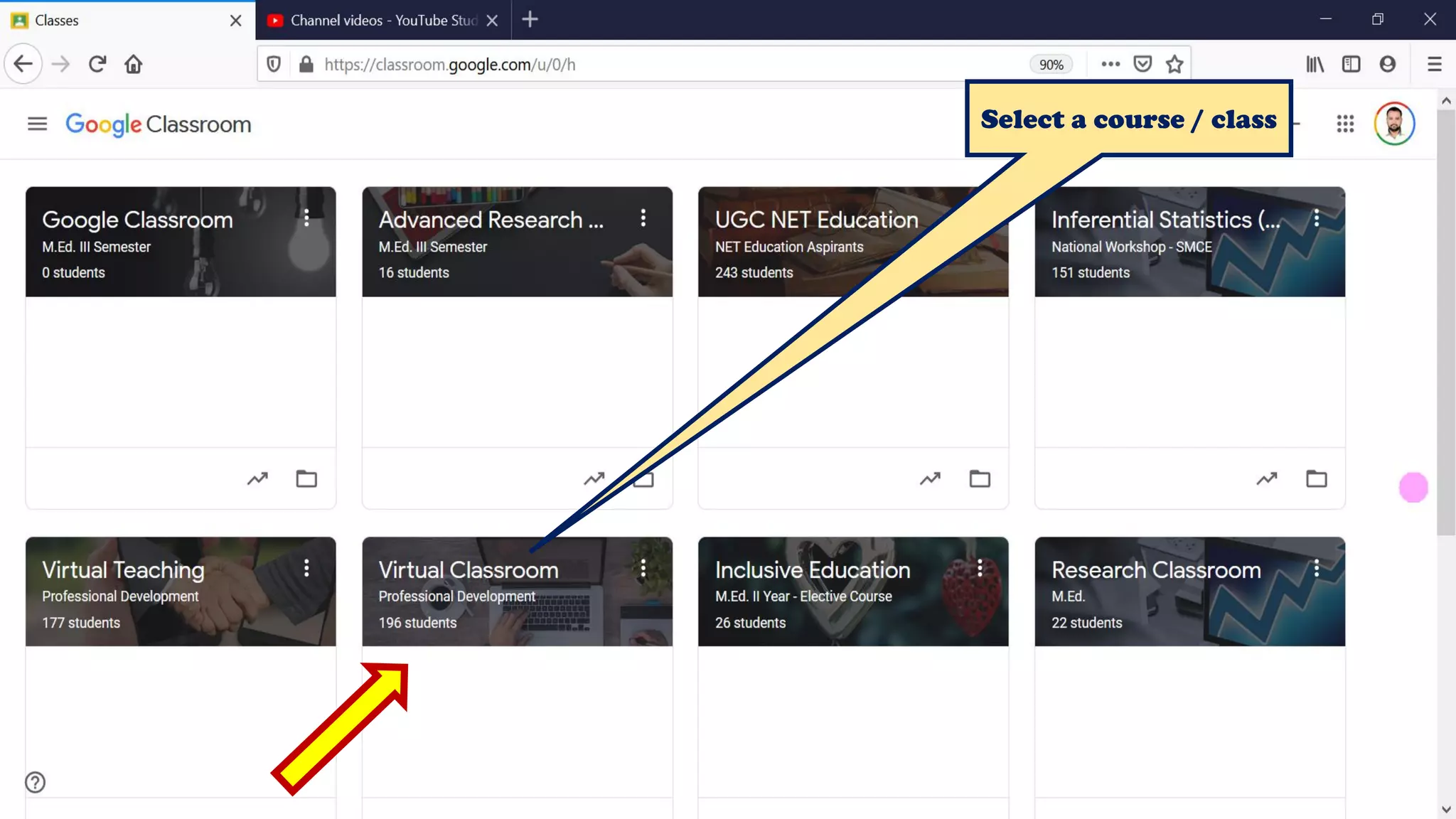Screen dimensions: 1456x819
Task: Open the Google apps grid launcher
Action: 1345,124
